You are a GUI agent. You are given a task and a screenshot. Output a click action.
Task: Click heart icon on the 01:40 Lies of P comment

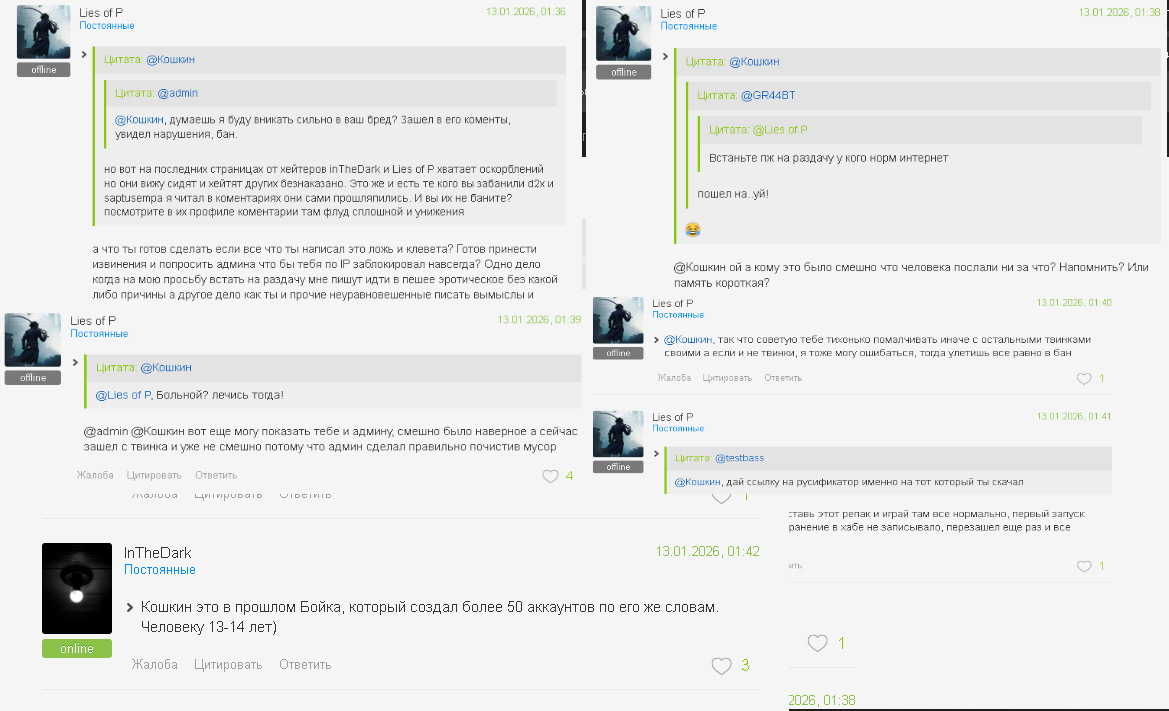click(1084, 379)
